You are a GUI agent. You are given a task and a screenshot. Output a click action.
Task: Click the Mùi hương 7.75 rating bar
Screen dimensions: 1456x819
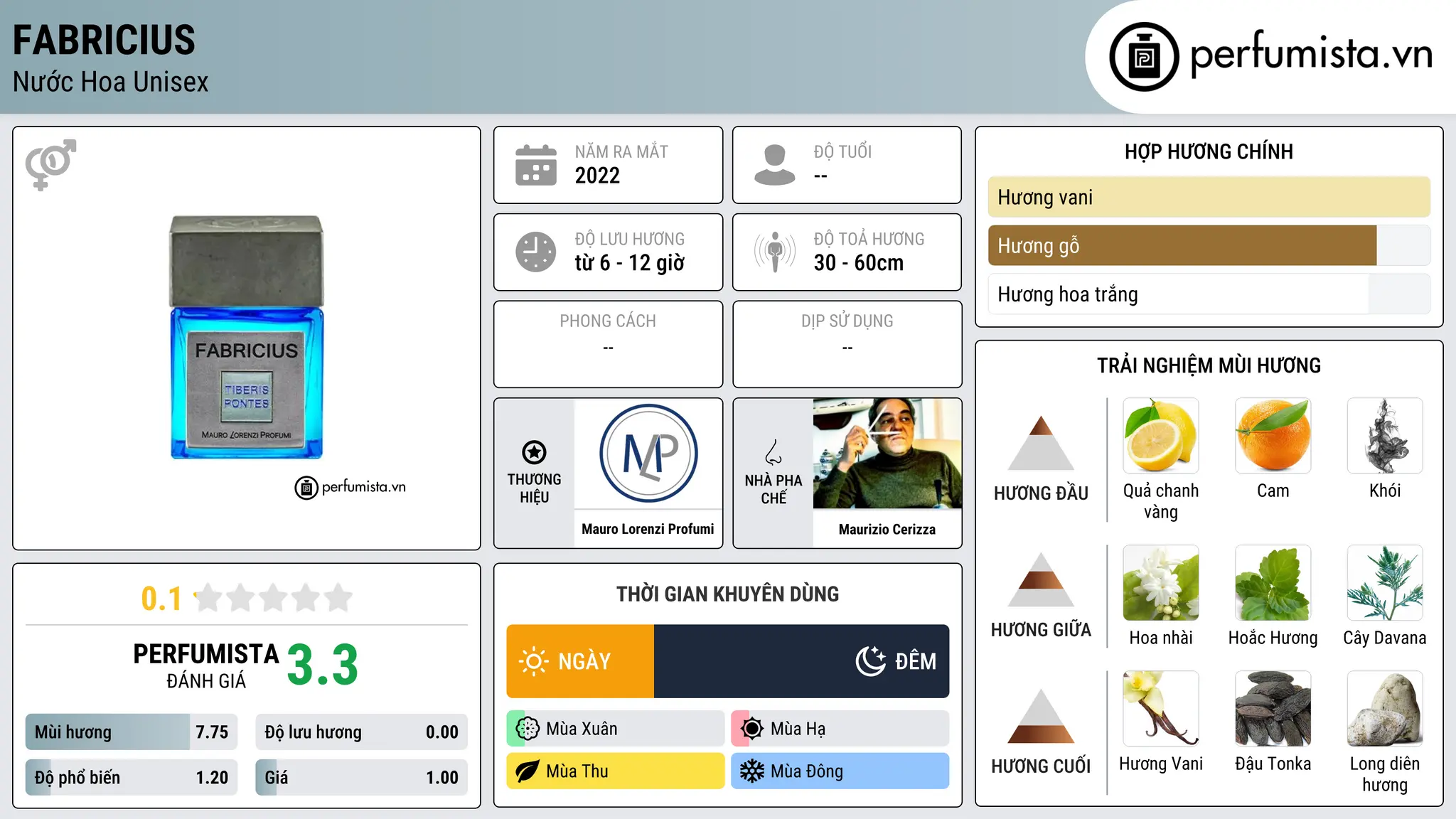click(x=132, y=732)
